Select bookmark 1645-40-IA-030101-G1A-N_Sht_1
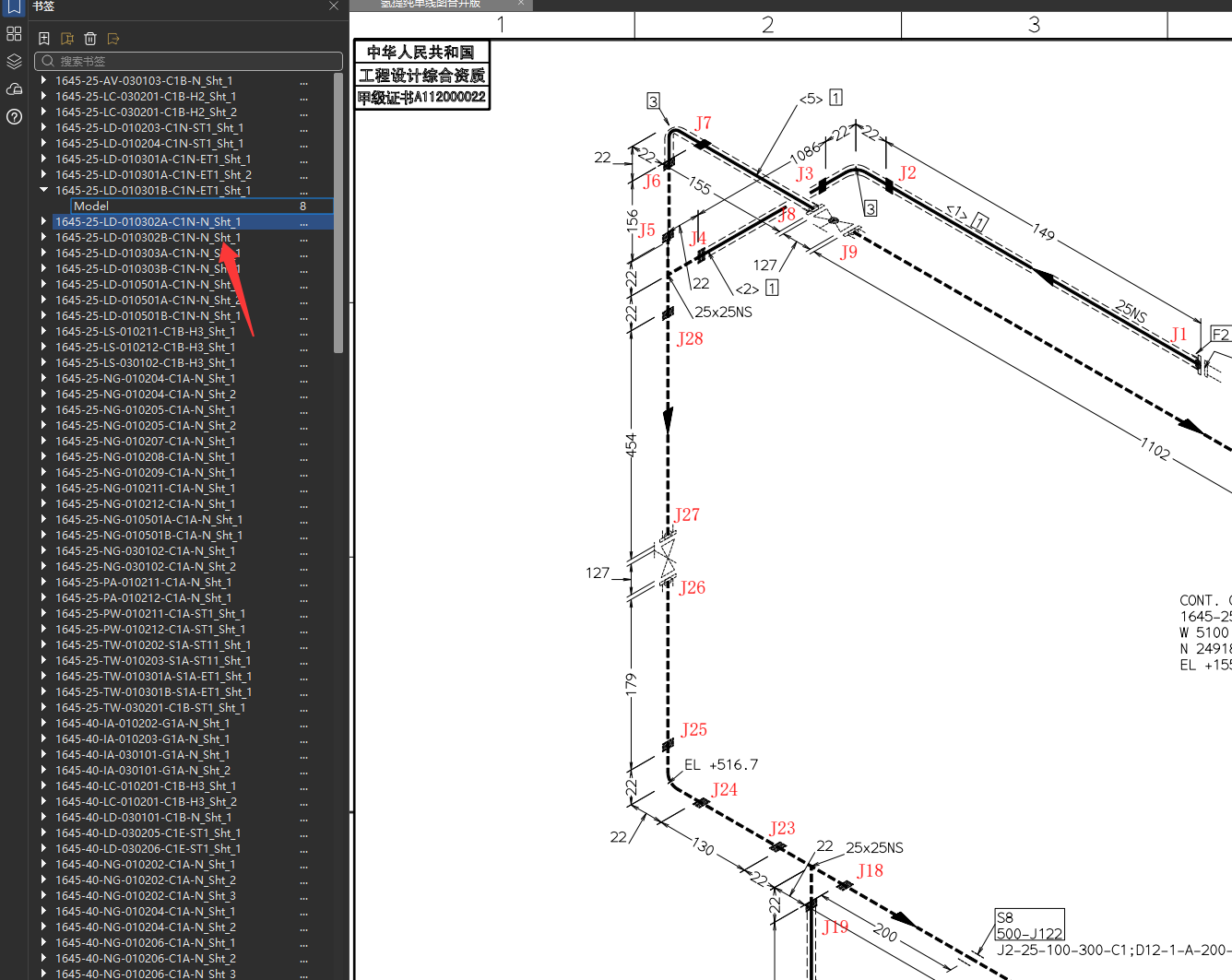This screenshot has height=980, width=1232. coord(142,755)
